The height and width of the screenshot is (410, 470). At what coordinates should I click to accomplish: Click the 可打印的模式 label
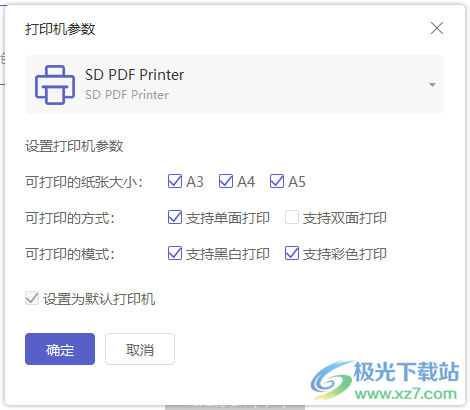point(70,254)
